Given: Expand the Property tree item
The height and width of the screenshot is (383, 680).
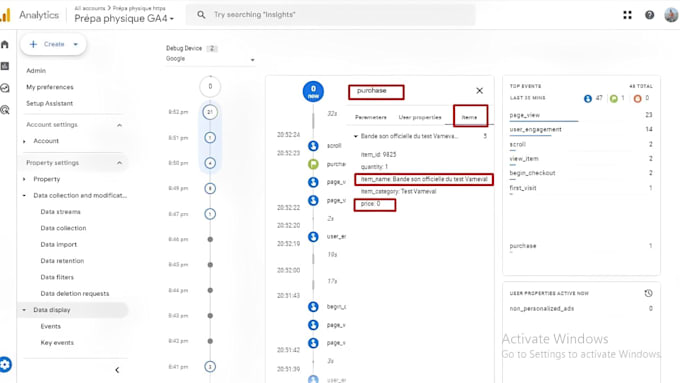Looking at the screenshot, I should (x=24, y=179).
